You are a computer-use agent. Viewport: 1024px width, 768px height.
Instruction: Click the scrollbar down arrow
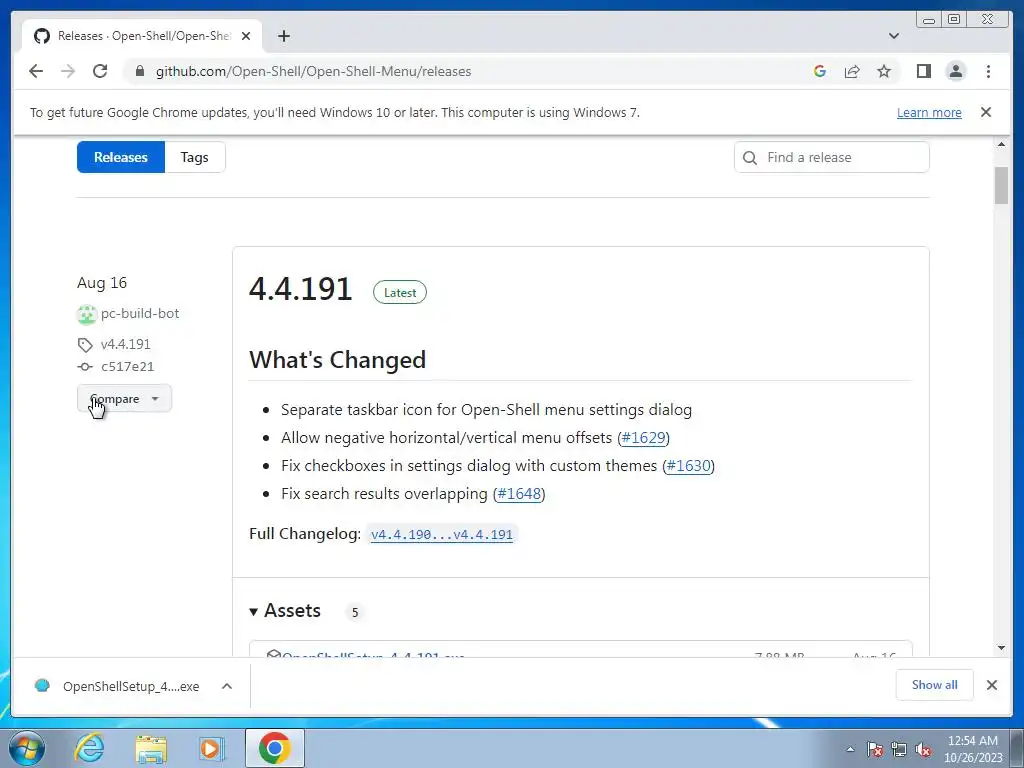[1001, 648]
